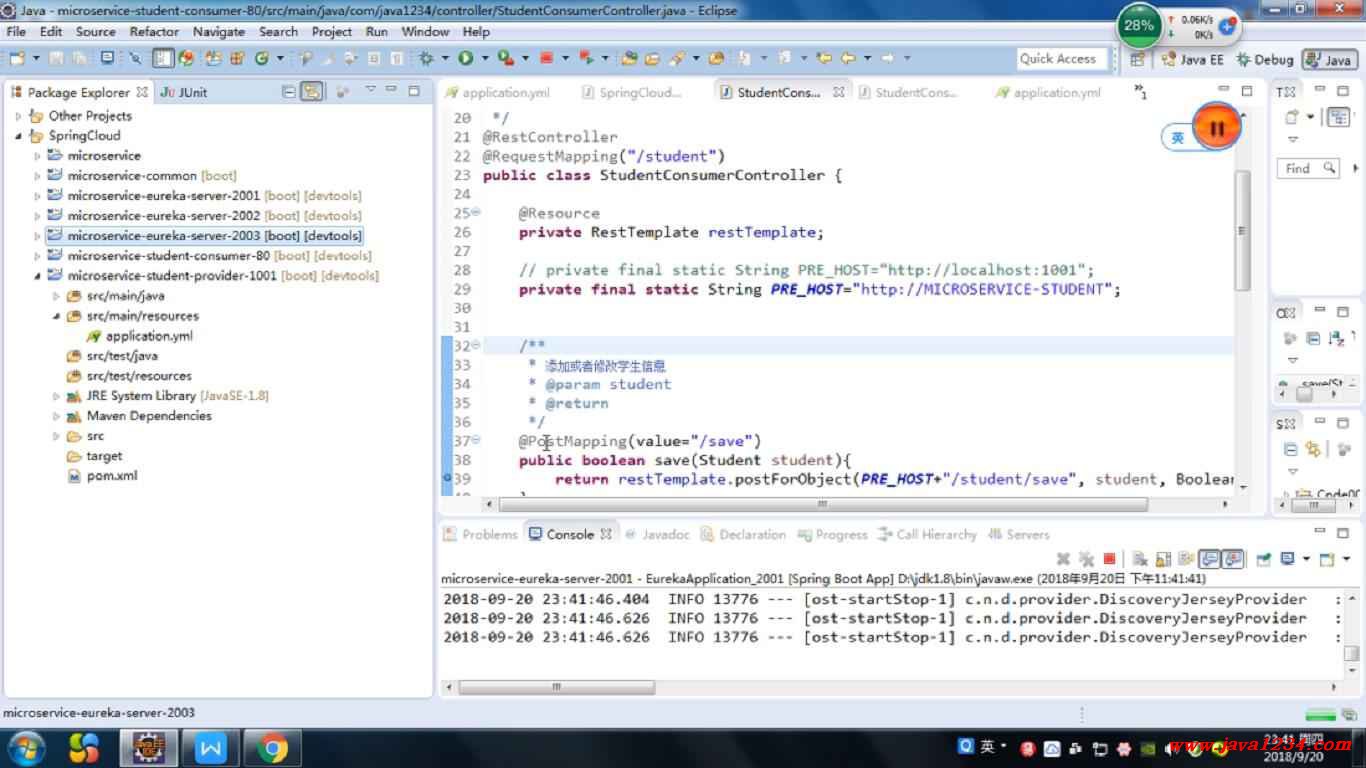This screenshot has width=1366, height=768.
Task: Expand Maven Dependencies node
Action: pyautogui.click(x=57, y=416)
